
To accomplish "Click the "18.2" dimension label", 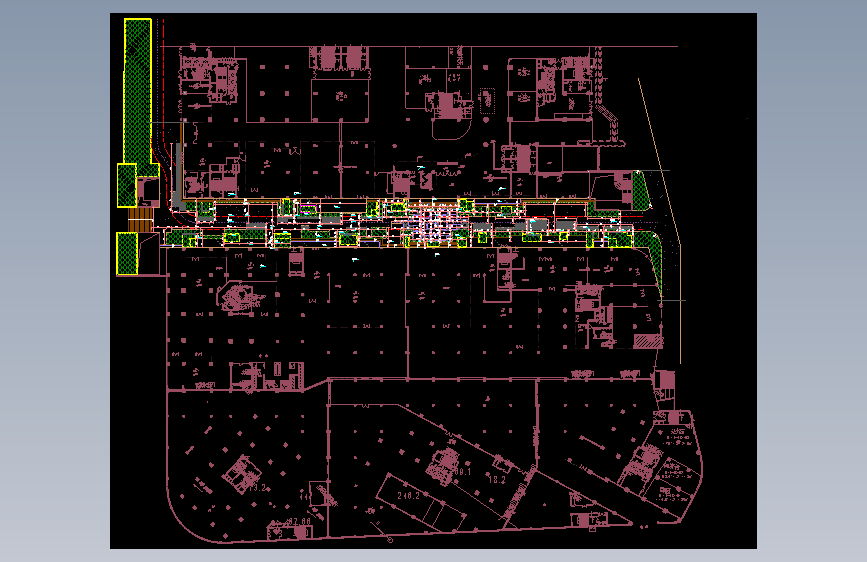I will 497,480.
